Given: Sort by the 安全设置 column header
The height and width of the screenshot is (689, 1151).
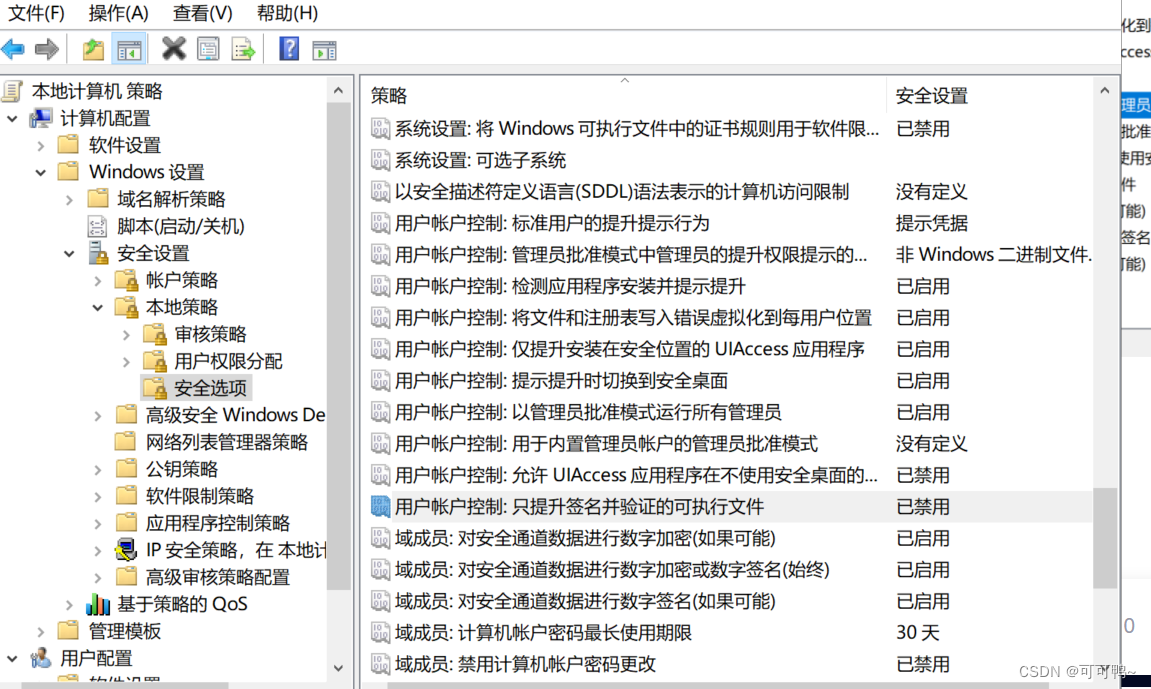Looking at the screenshot, I should pyautogui.click(x=990, y=95).
